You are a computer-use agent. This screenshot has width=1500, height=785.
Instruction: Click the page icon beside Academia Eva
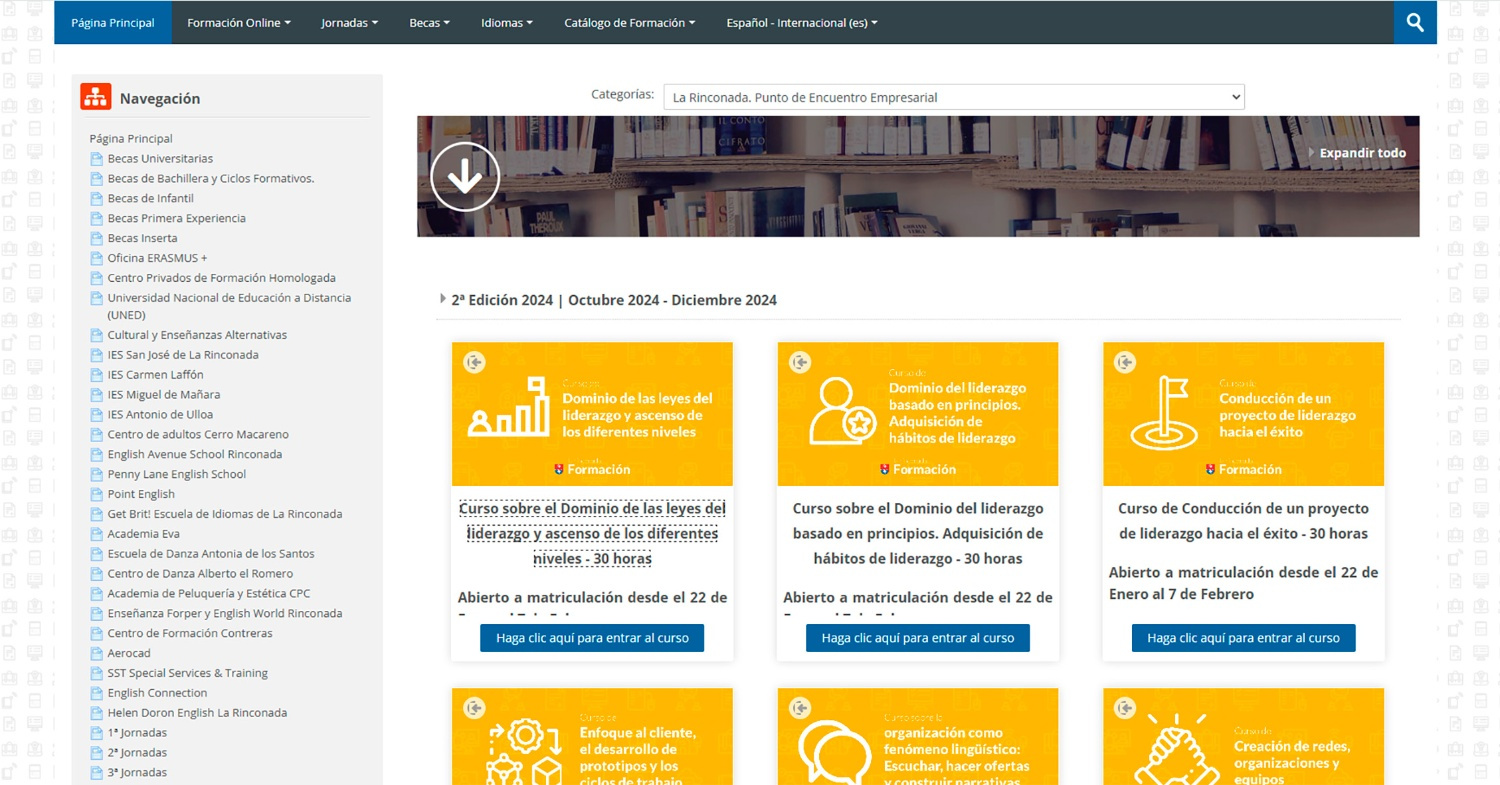pos(97,535)
